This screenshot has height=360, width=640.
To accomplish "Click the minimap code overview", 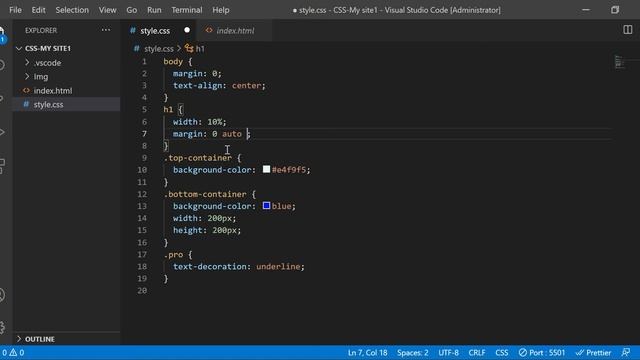I will (620, 62).
